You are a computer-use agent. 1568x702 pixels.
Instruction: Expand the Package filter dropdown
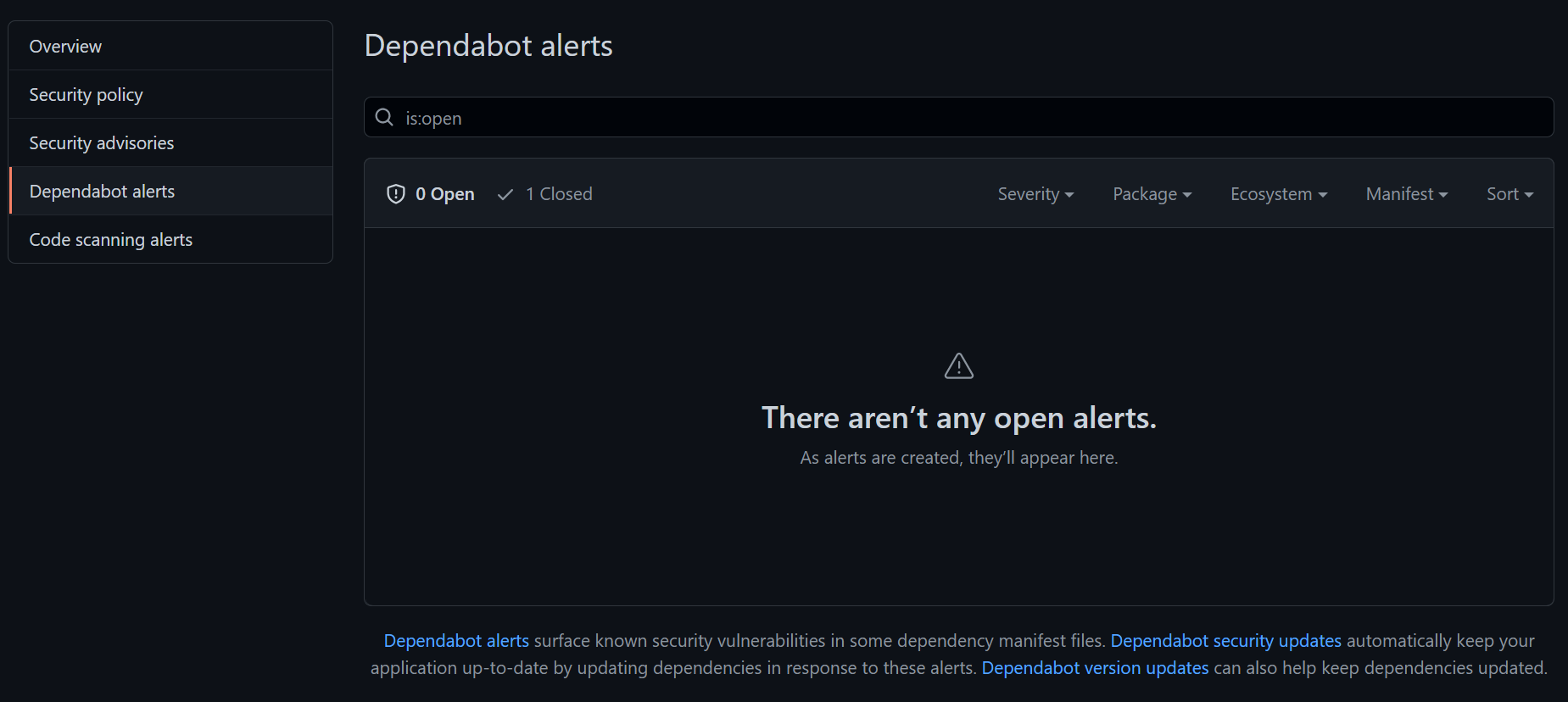[1152, 194]
